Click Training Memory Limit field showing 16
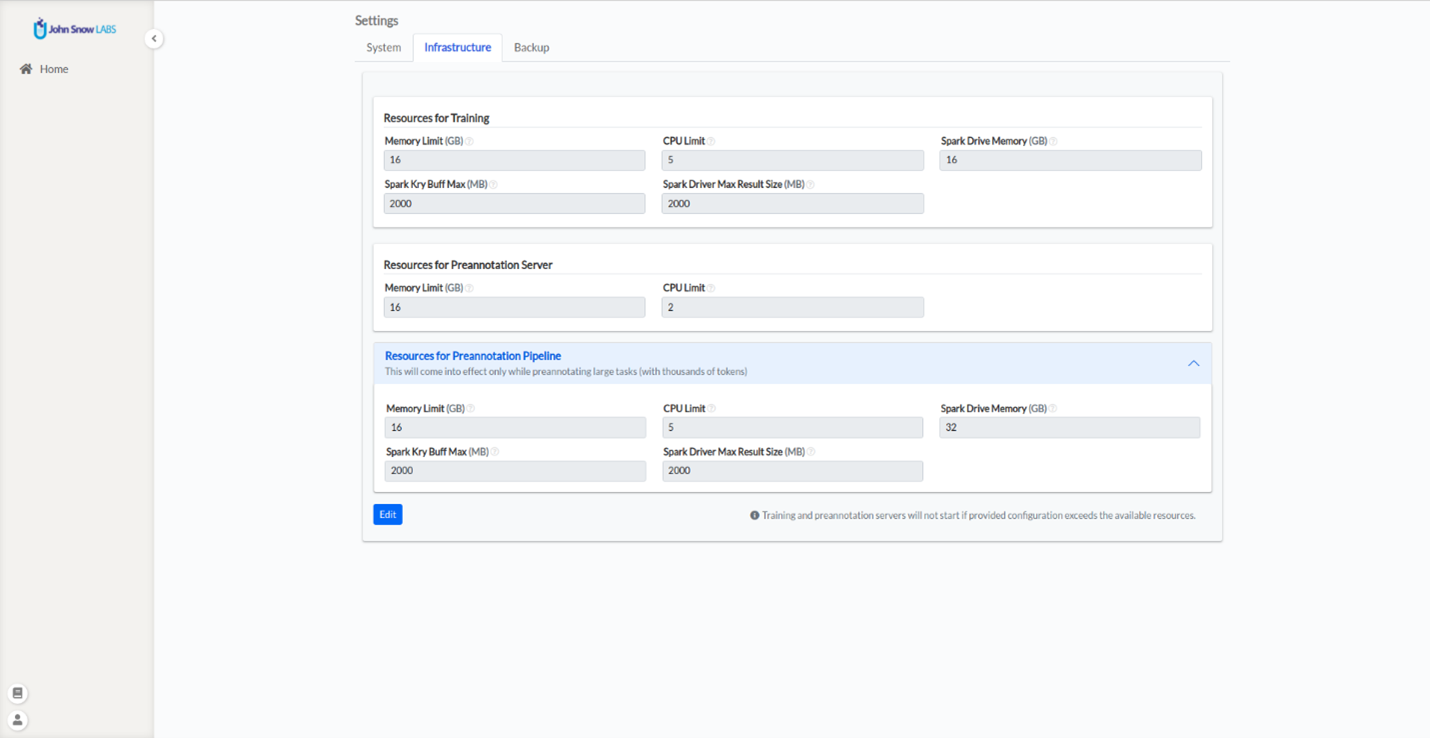The image size is (1430, 738). [515, 160]
